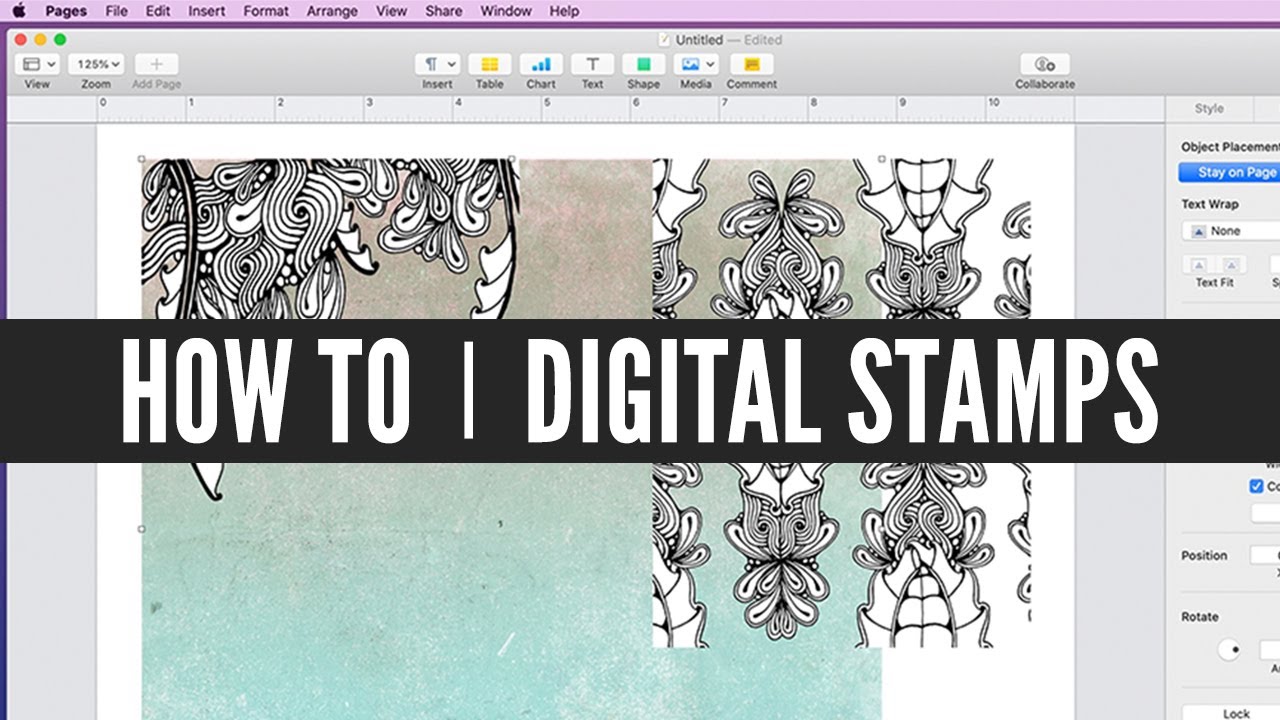
Task: Click the Collaborate toolbar icon
Action: click(1045, 64)
